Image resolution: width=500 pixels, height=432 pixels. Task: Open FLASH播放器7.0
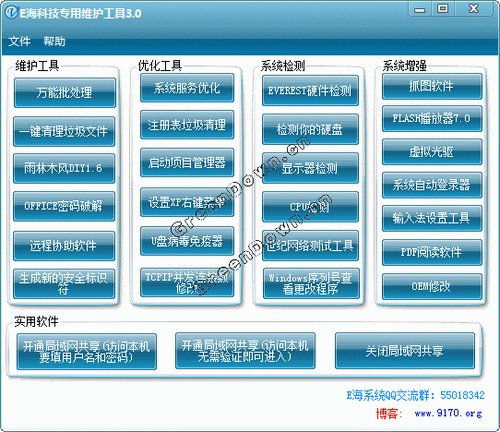[432, 119]
